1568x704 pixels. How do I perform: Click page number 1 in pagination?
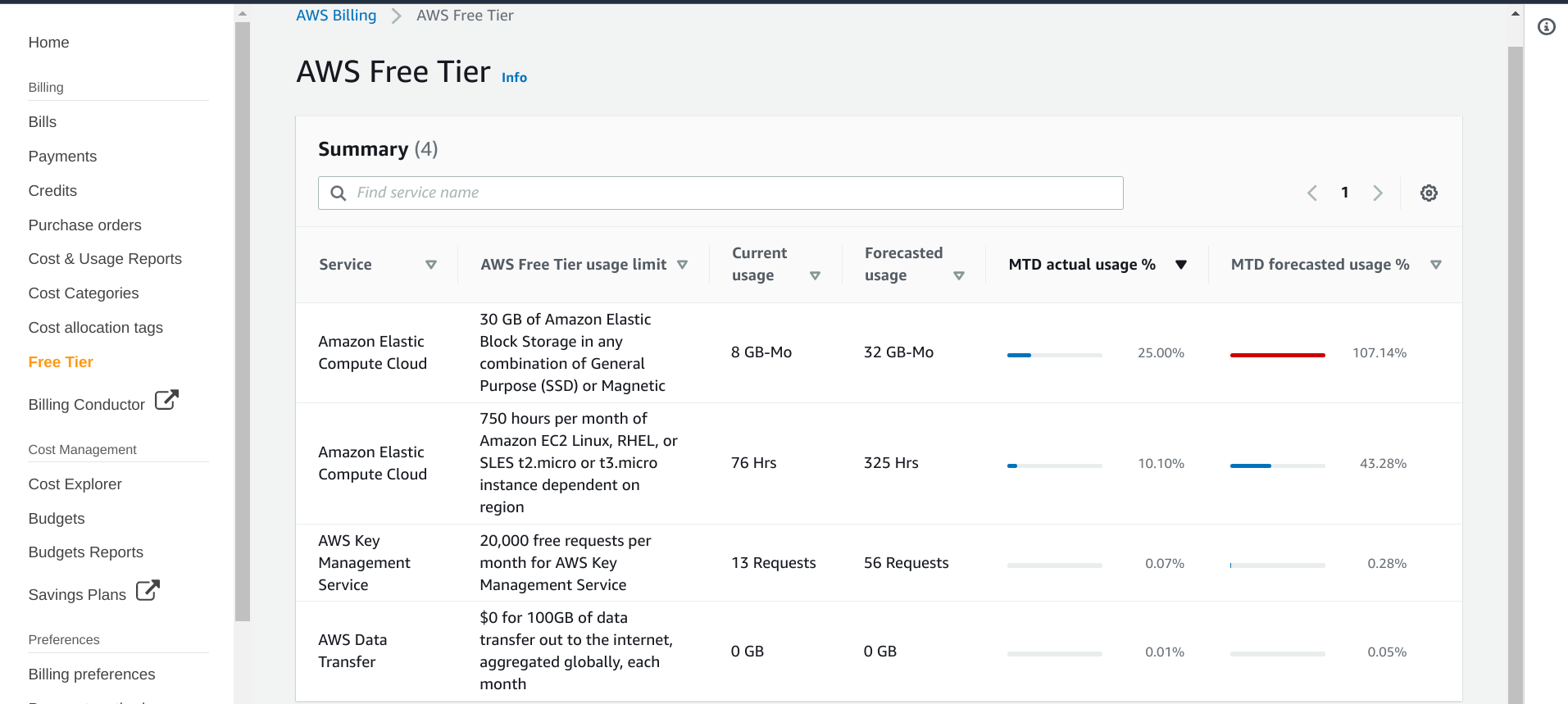coord(1345,193)
